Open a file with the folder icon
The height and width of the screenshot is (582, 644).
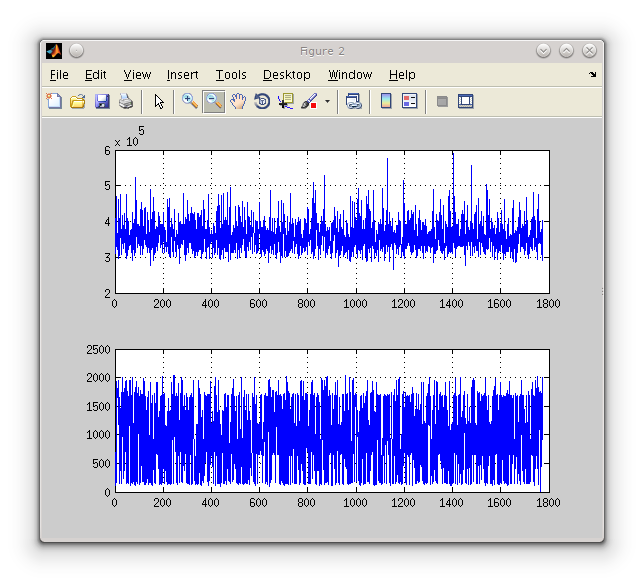pos(77,101)
